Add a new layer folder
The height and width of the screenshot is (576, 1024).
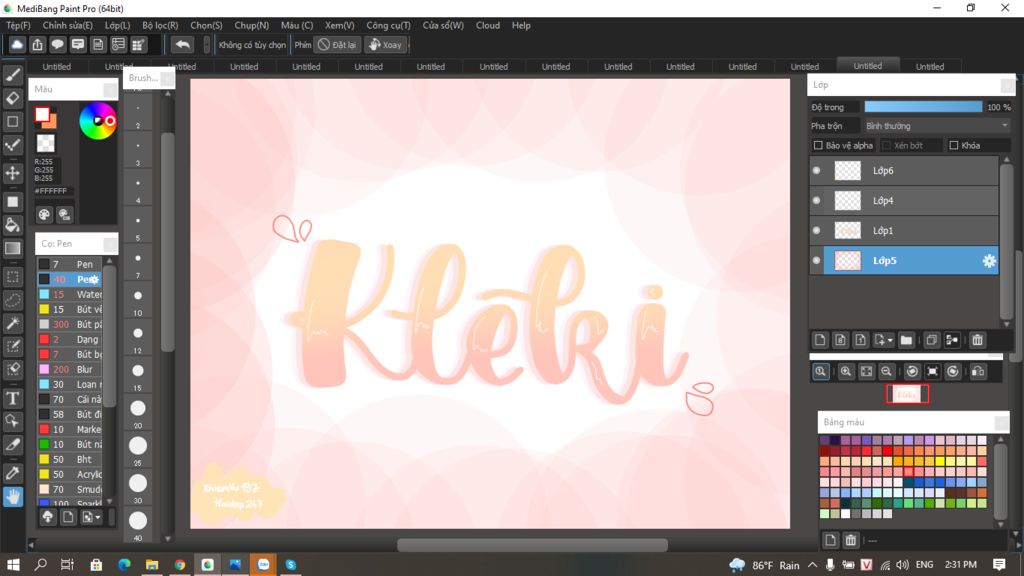(x=906, y=340)
